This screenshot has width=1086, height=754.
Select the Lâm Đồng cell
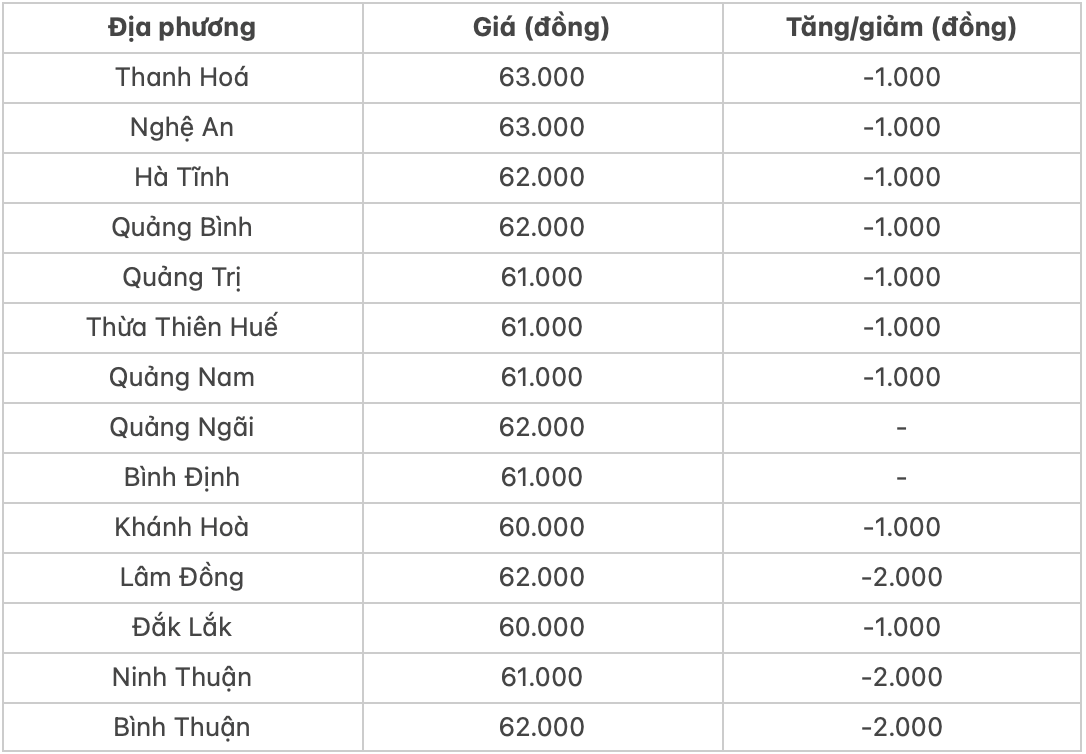click(181, 577)
